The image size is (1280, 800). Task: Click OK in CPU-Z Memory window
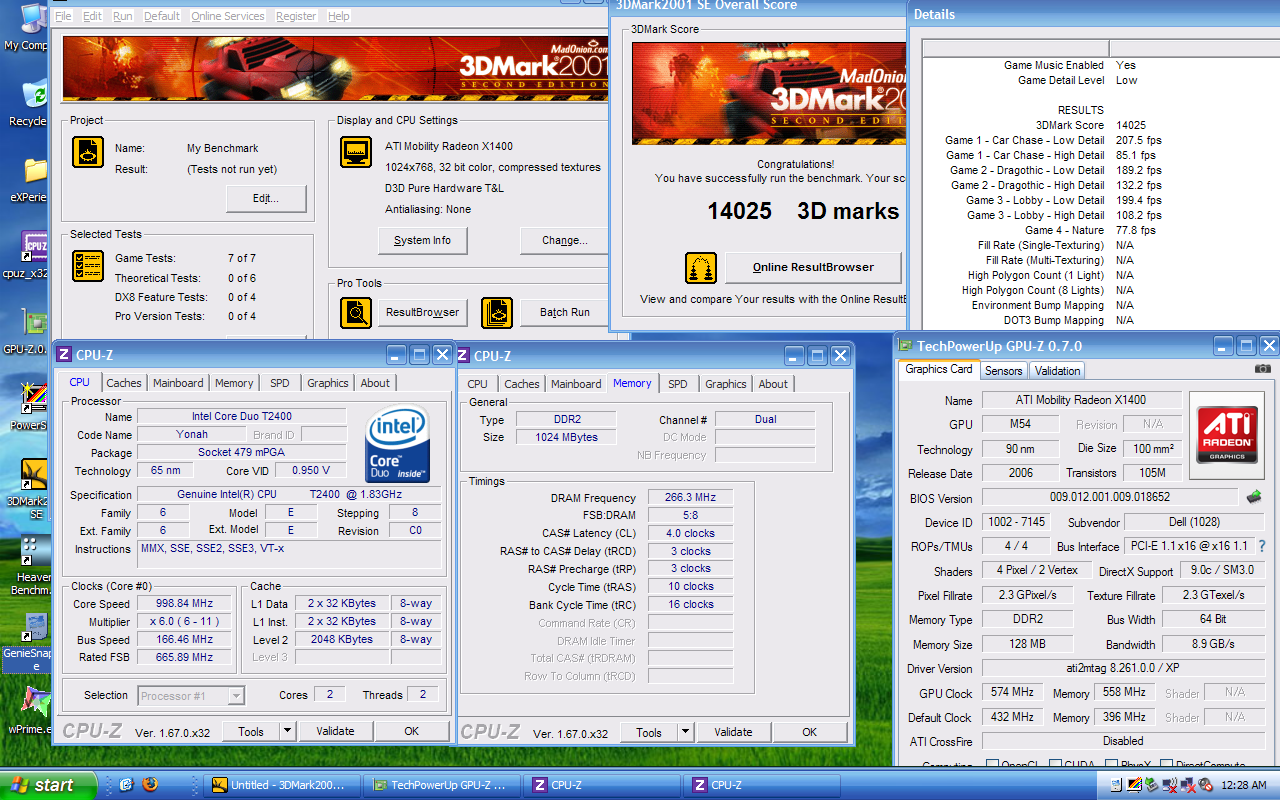(810, 732)
